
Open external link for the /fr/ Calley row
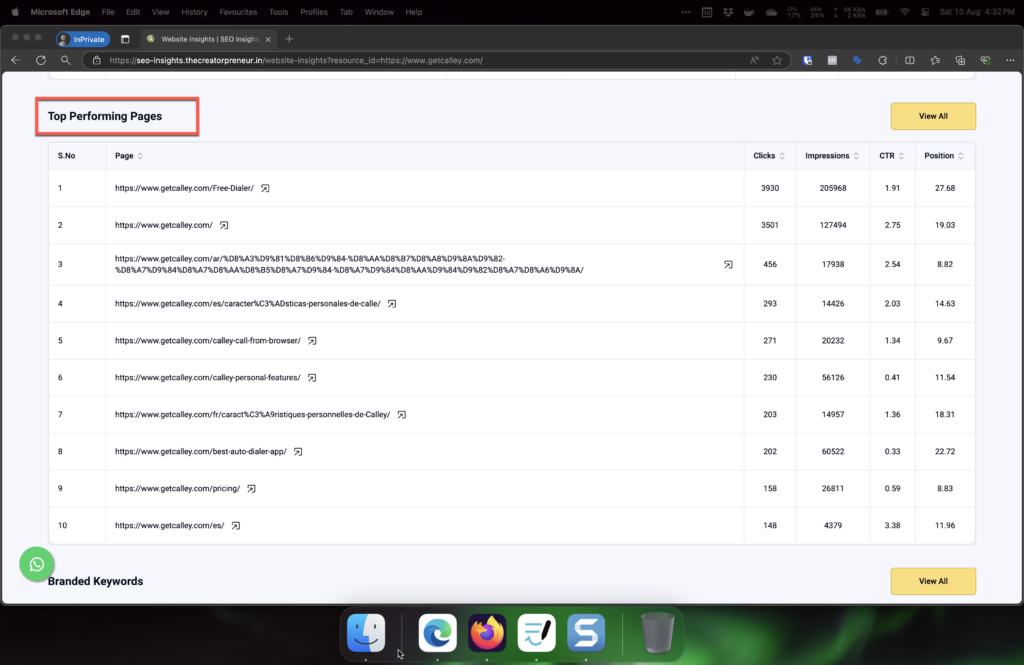pyautogui.click(x=402, y=415)
